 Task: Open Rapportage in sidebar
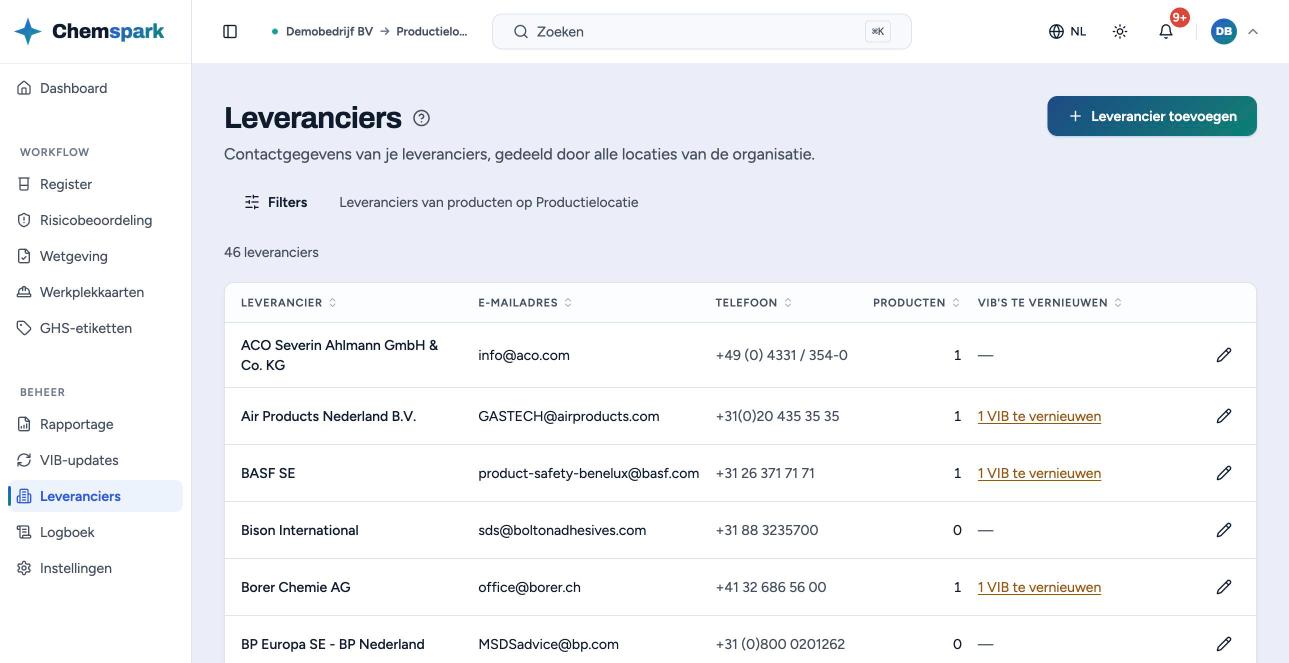click(x=95, y=424)
